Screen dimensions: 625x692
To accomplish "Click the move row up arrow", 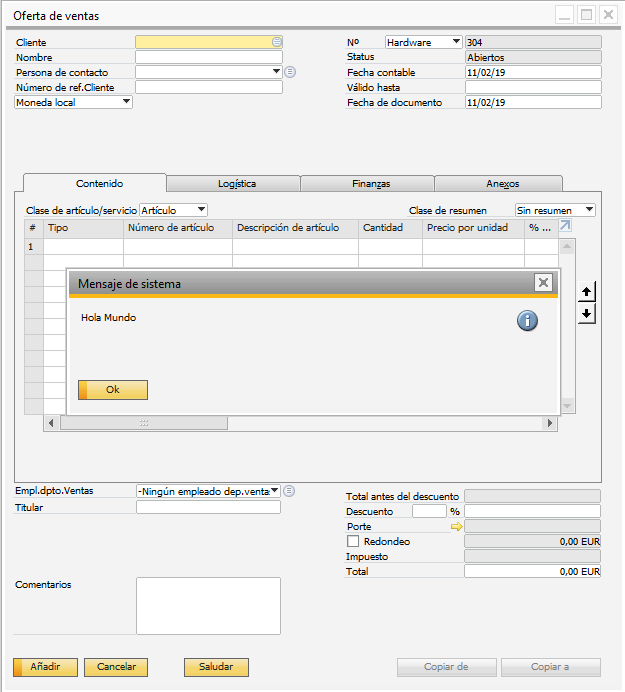I will (588, 292).
